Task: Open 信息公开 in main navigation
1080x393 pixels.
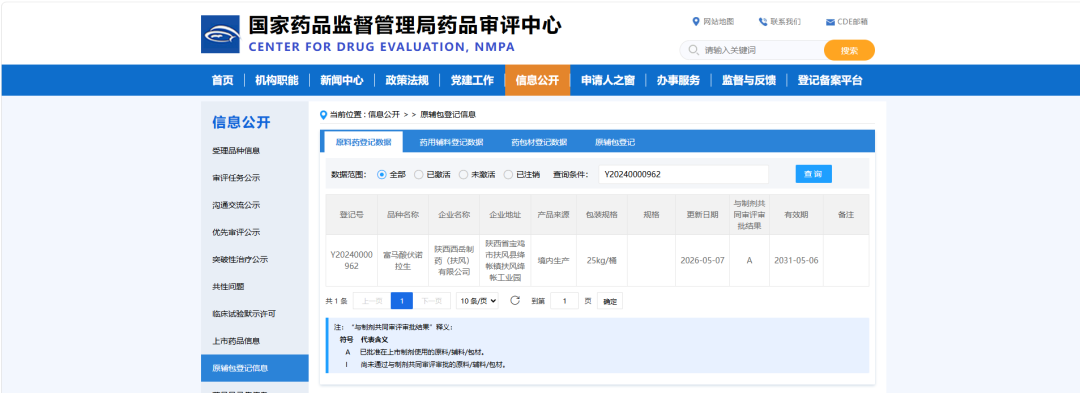Action: pos(537,80)
